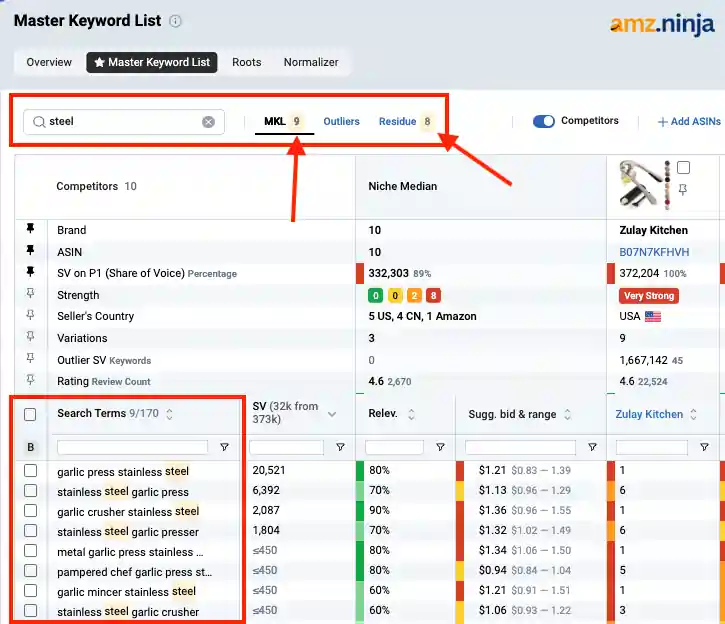Image resolution: width=725 pixels, height=624 pixels.
Task: Tick checkbox for 'garlic press stainless steel'
Action: [x=31, y=471]
